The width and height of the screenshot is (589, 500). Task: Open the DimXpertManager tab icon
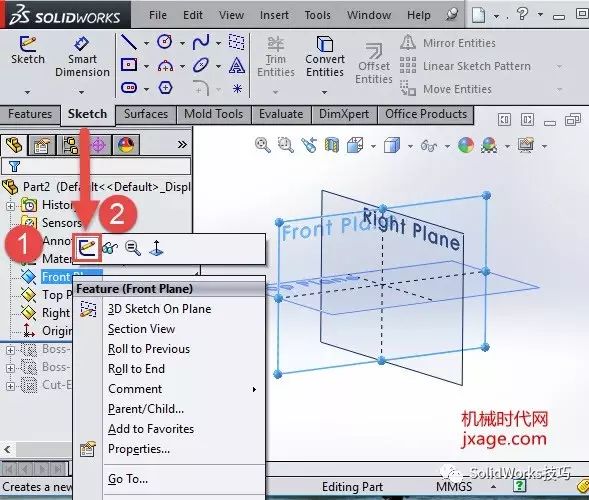pyautogui.click(x=98, y=145)
